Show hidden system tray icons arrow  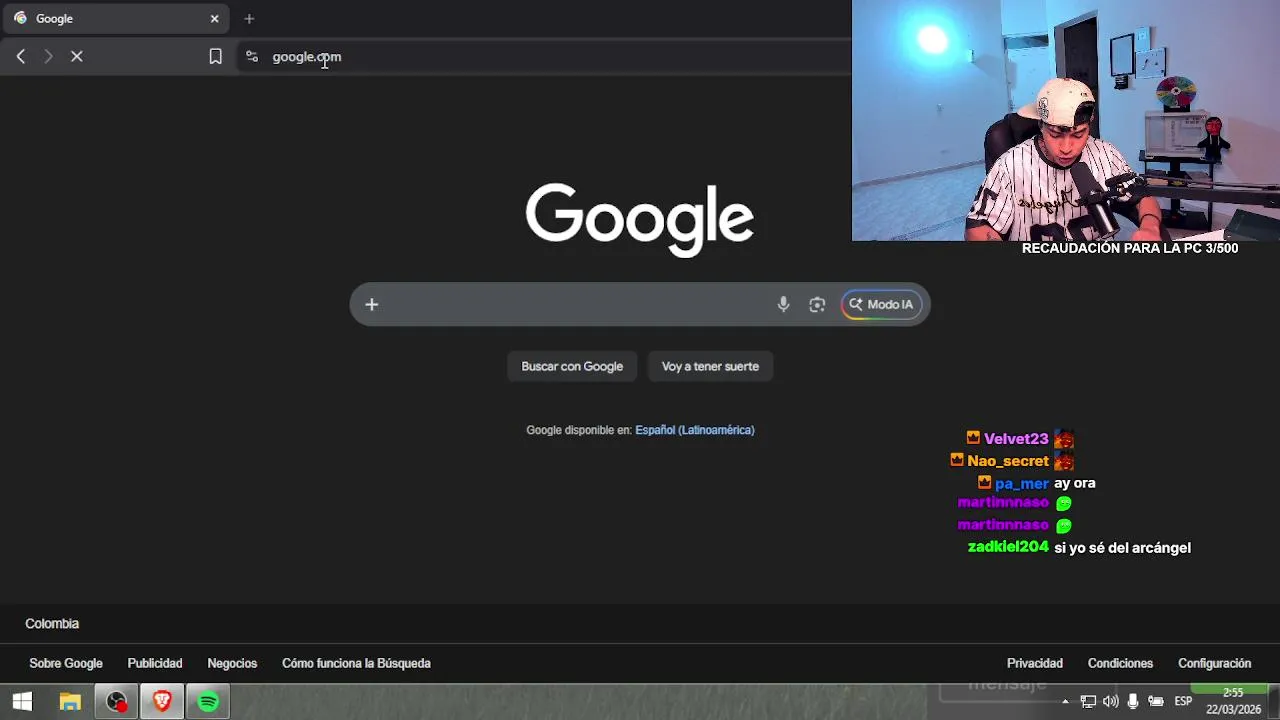[x=1065, y=702]
